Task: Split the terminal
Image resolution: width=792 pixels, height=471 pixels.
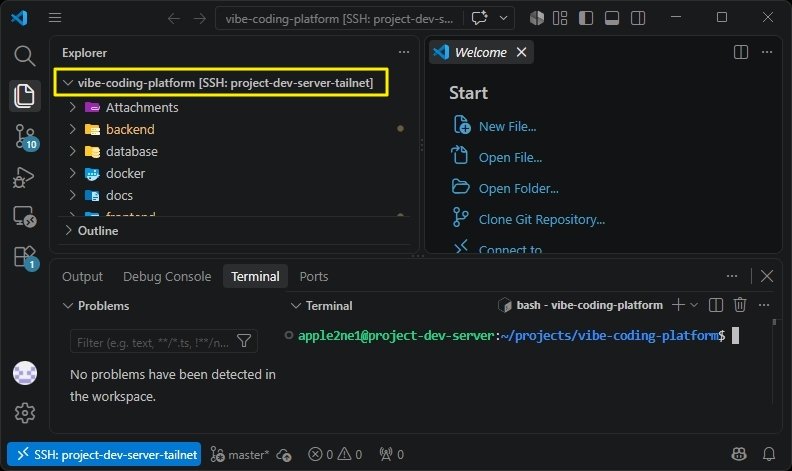Action: pyautogui.click(x=716, y=305)
